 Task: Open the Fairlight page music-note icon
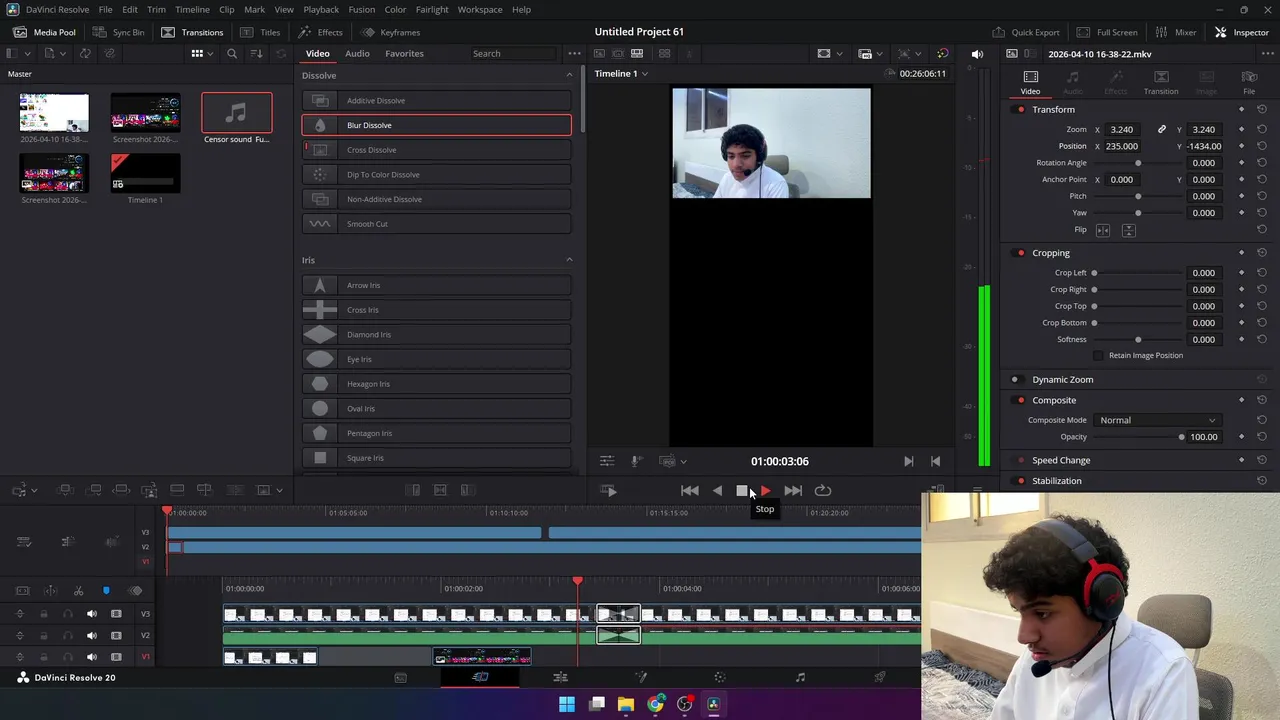(800, 678)
